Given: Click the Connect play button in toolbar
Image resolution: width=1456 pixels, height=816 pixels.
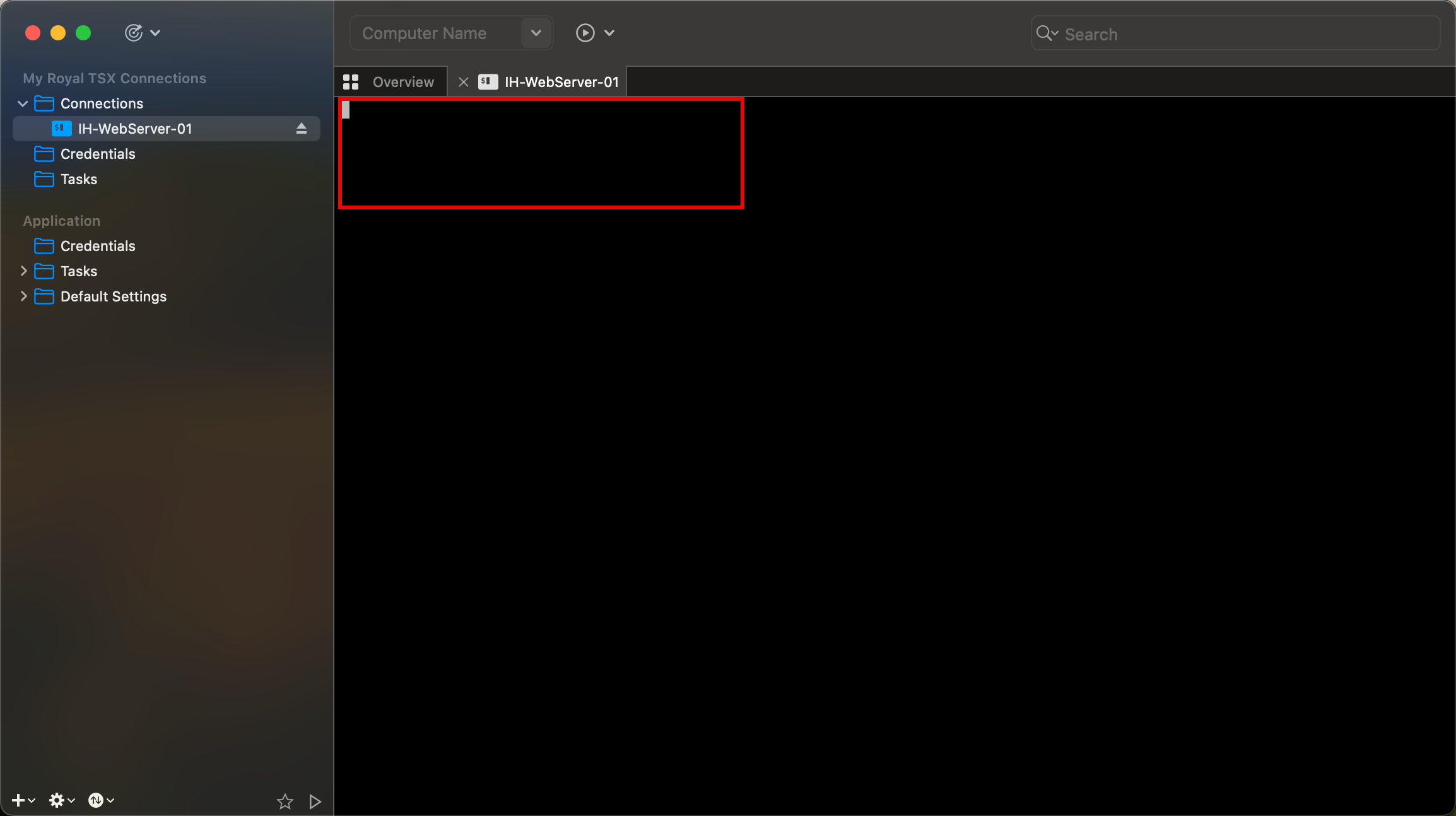Looking at the screenshot, I should [x=585, y=33].
